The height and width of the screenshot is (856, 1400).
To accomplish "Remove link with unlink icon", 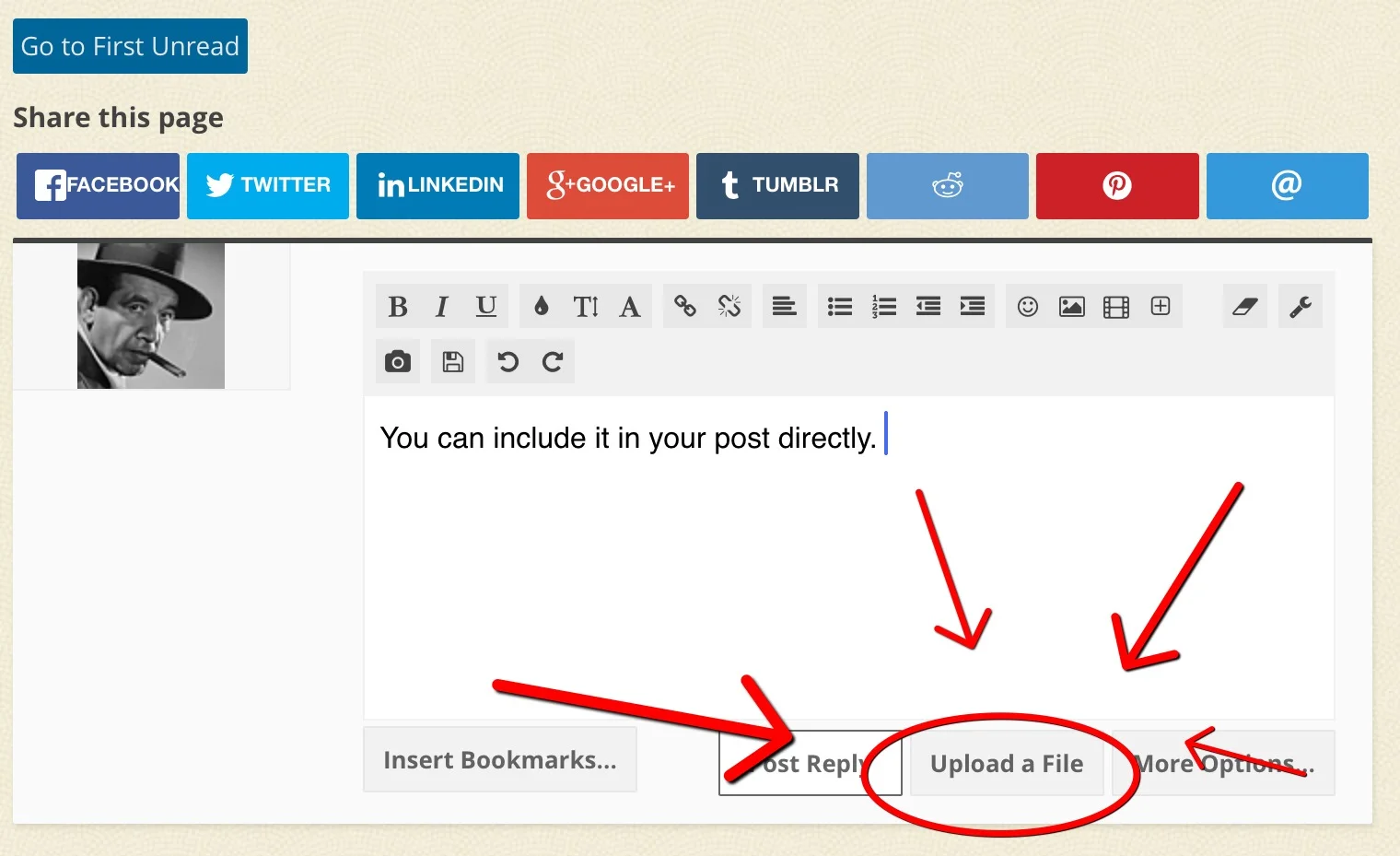I will (x=729, y=306).
